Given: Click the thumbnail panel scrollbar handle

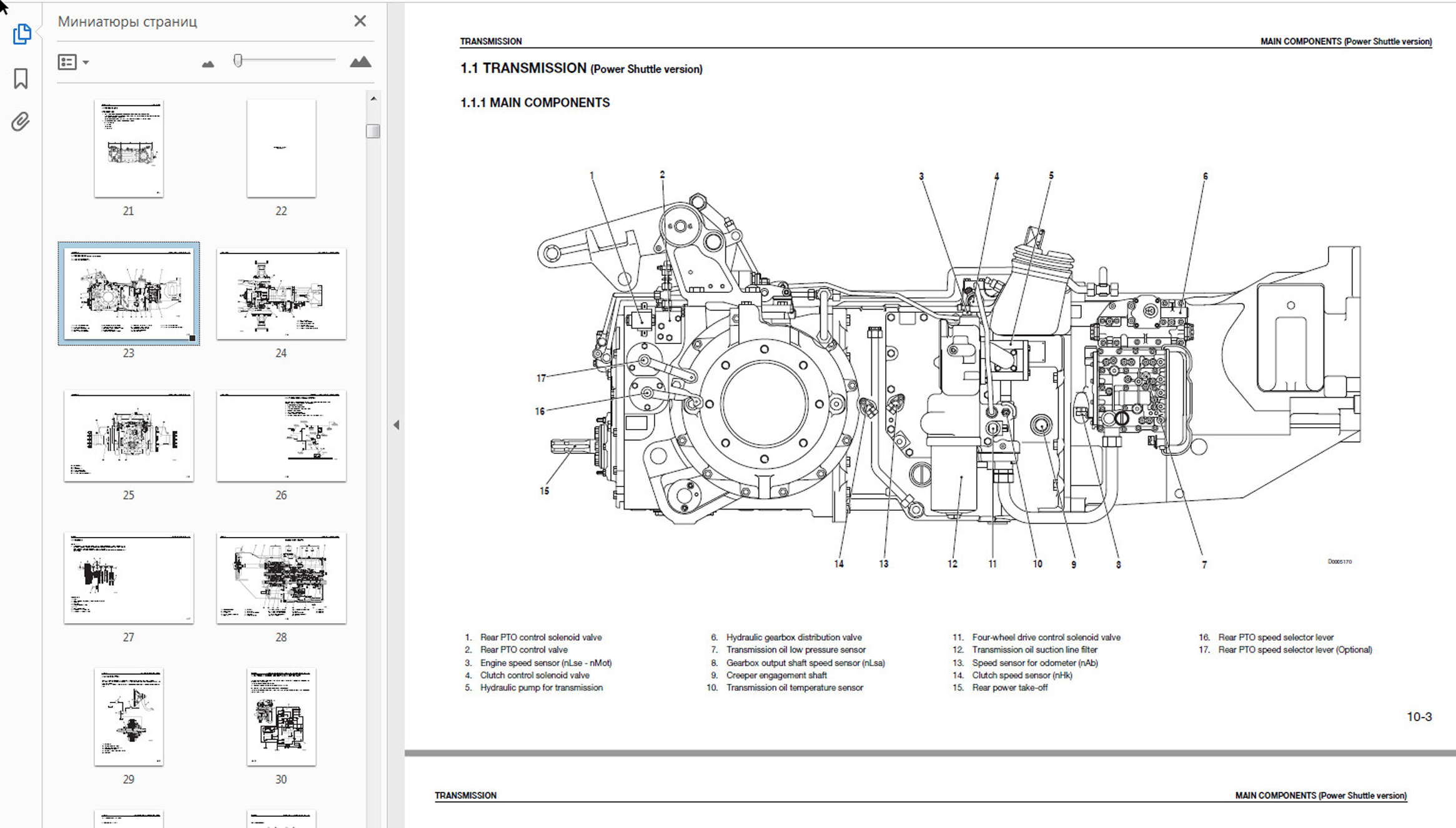Looking at the screenshot, I should 373,131.
